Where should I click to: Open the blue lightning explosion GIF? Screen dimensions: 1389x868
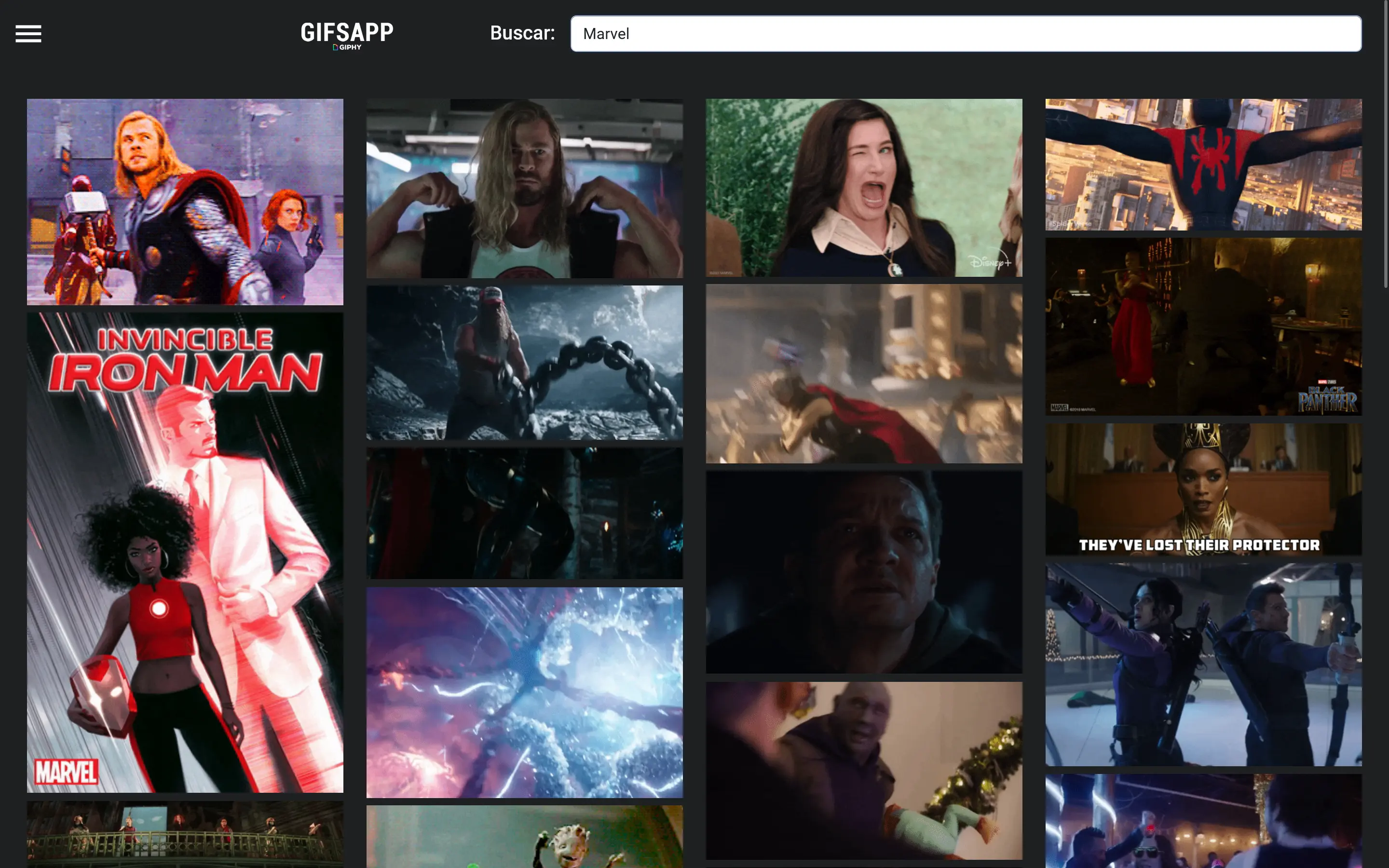pyautogui.click(x=525, y=692)
